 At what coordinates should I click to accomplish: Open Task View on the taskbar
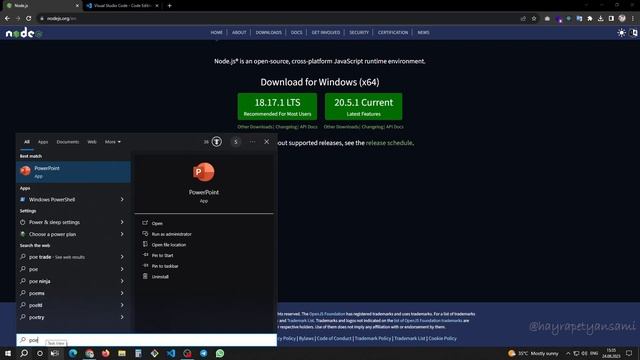(x=55, y=353)
